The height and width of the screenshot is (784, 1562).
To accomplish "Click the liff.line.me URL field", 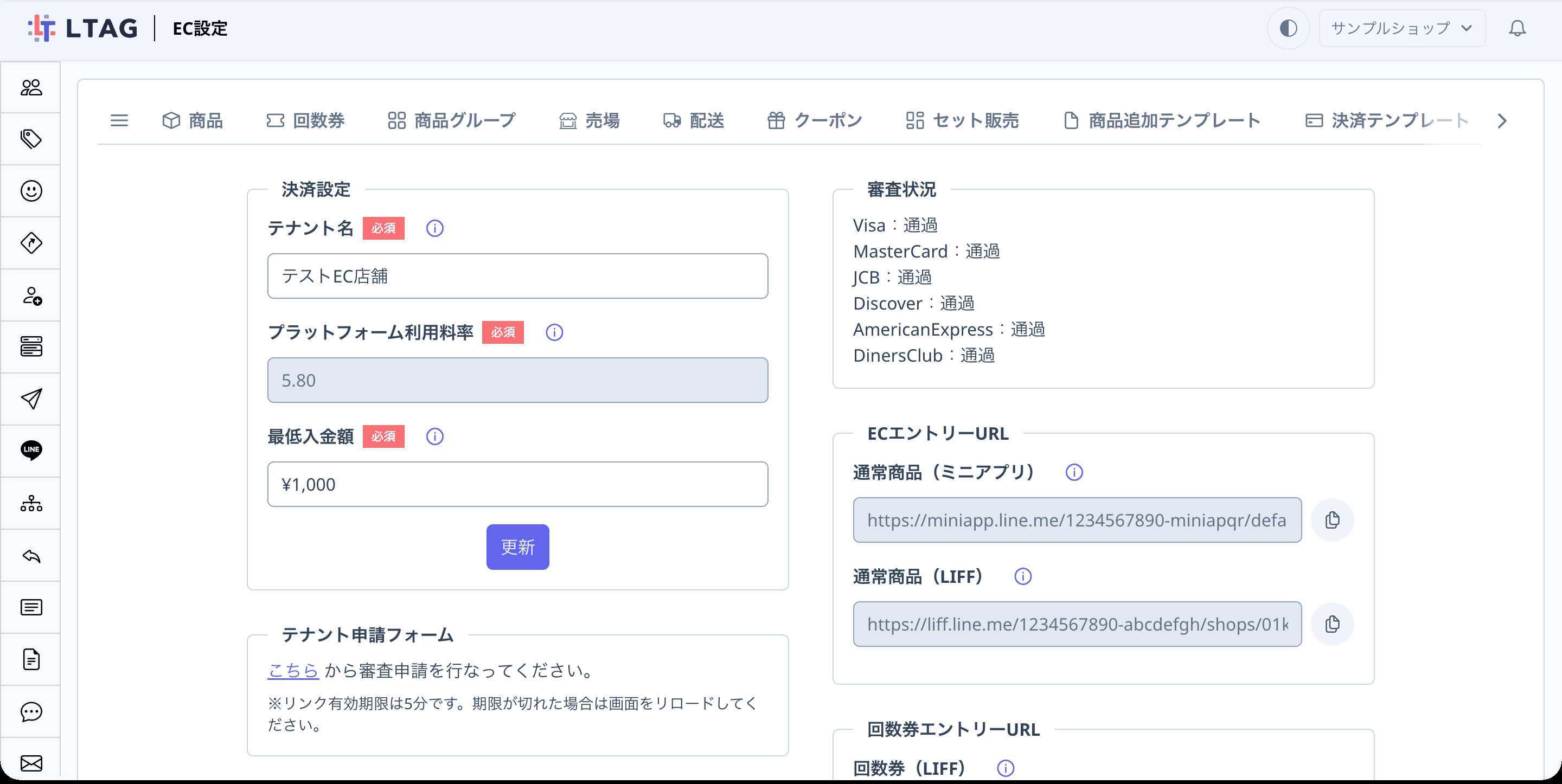I will click(1077, 624).
